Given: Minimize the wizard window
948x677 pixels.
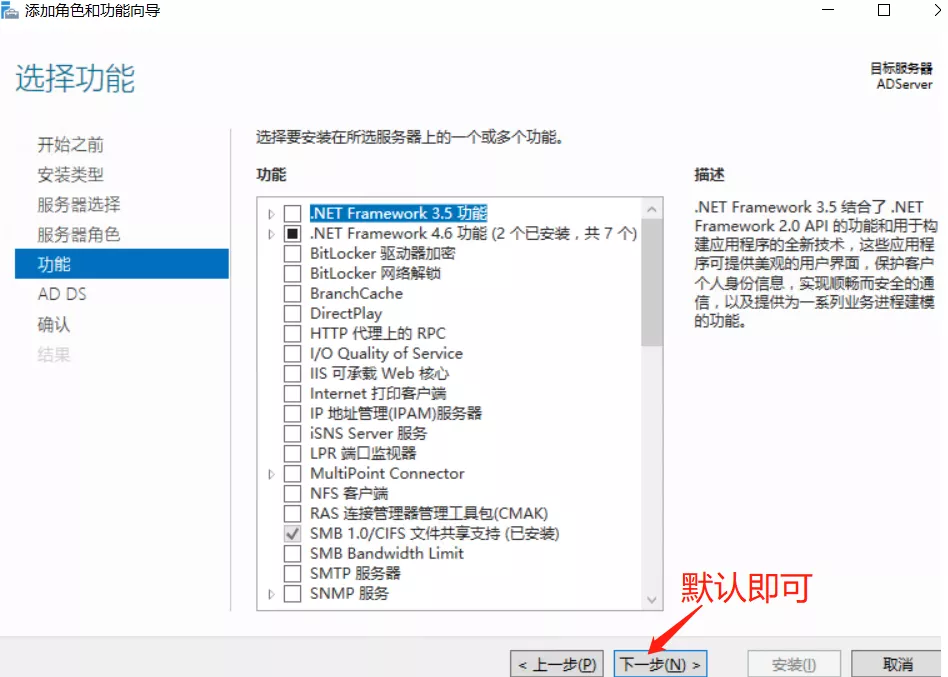Looking at the screenshot, I should tap(829, 11).
